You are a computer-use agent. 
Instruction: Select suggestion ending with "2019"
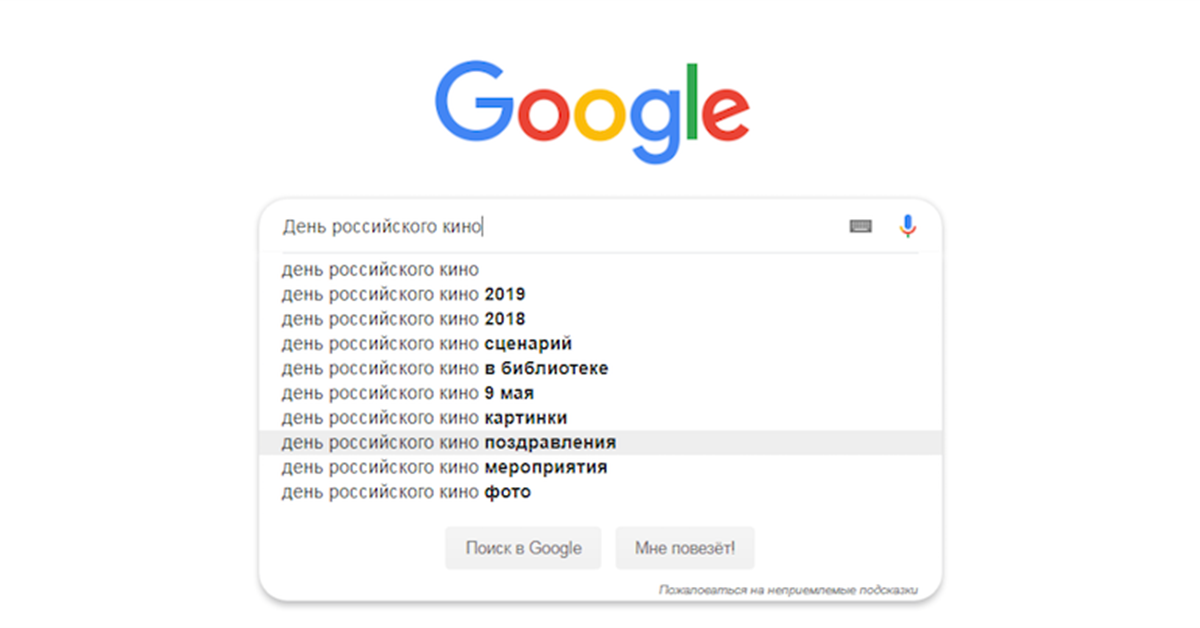point(403,295)
